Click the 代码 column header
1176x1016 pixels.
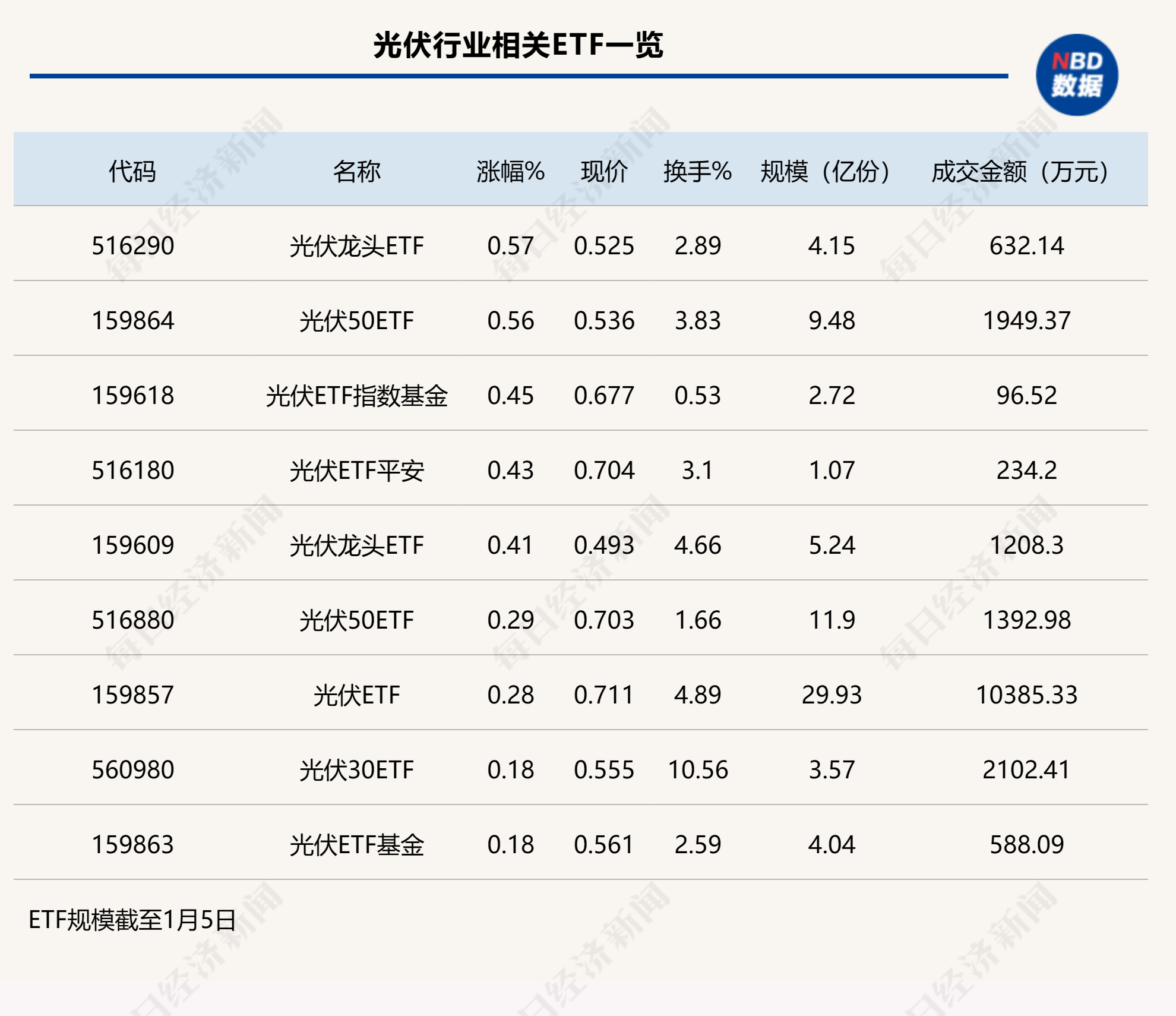(132, 172)
